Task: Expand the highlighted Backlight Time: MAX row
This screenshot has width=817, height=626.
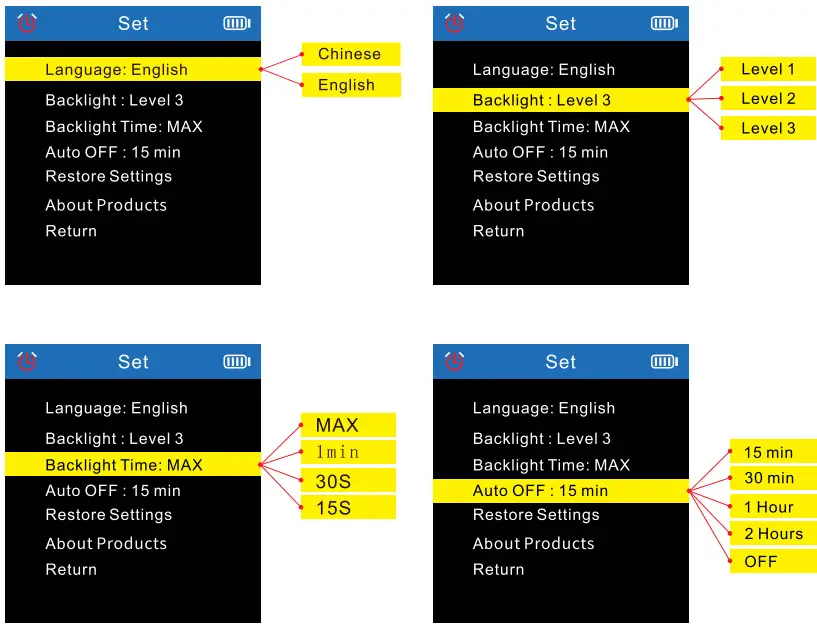Action: click(132, 465)
